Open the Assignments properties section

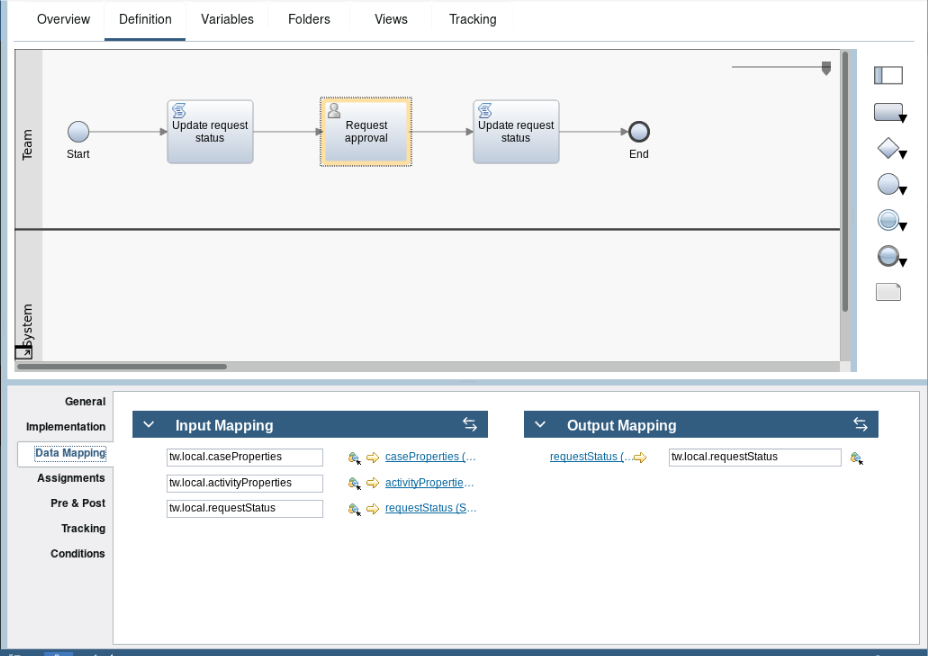tap(71, 478)
